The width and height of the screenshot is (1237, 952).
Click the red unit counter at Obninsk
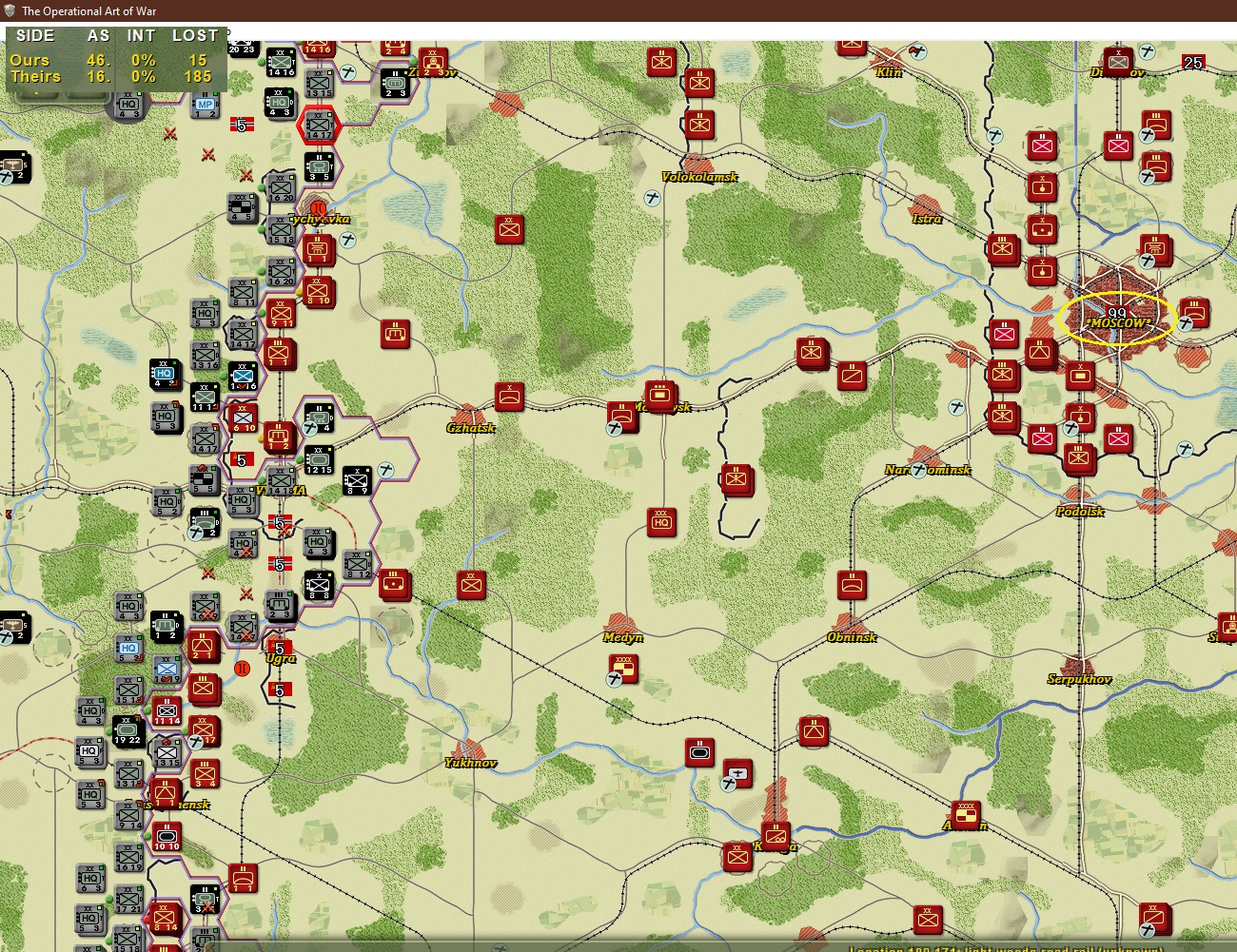(x=852, y=584)
